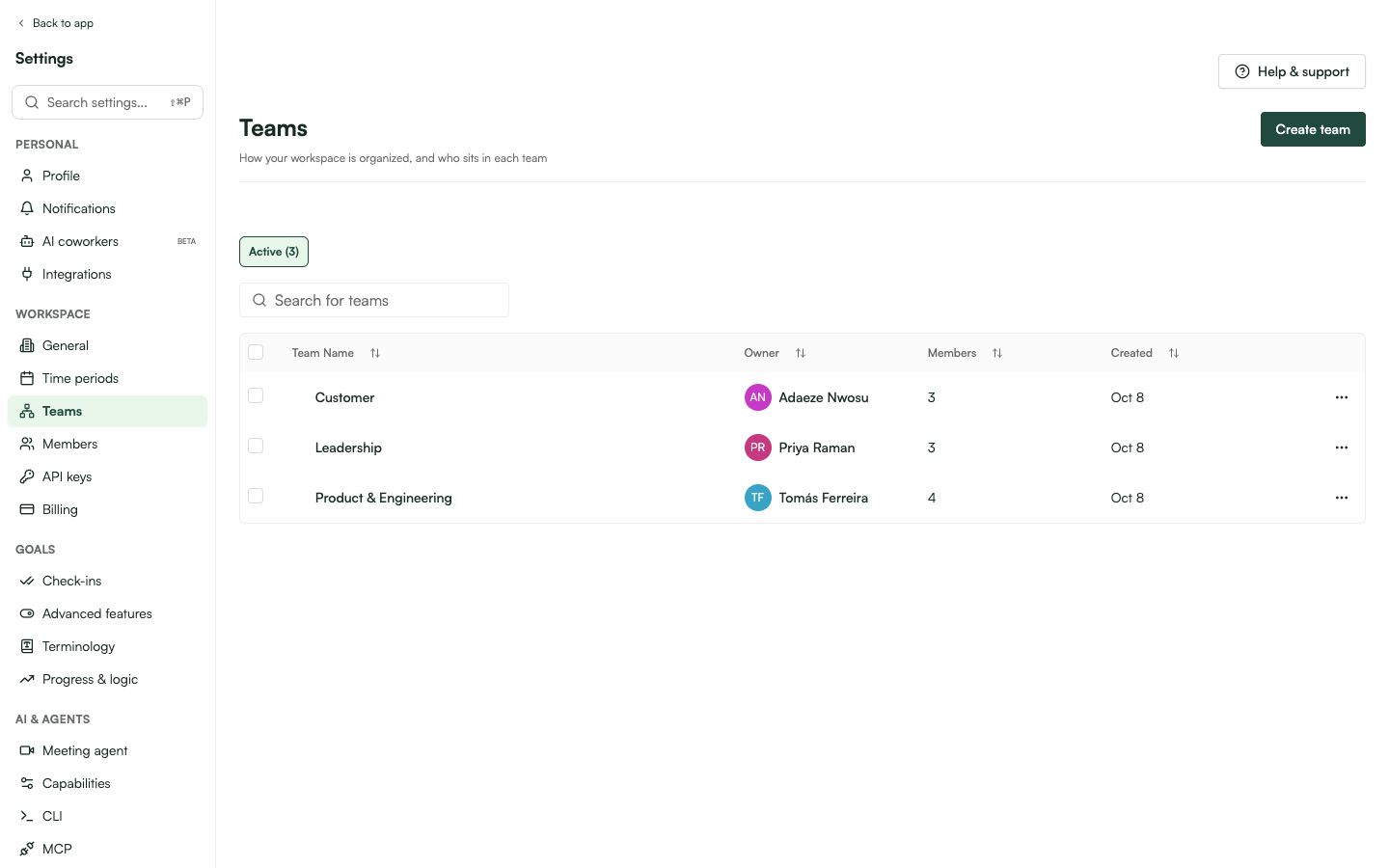The width and height of the screenshot is (1389, 868).
Task: Open General workspace settings
Action: click(107, 345)
